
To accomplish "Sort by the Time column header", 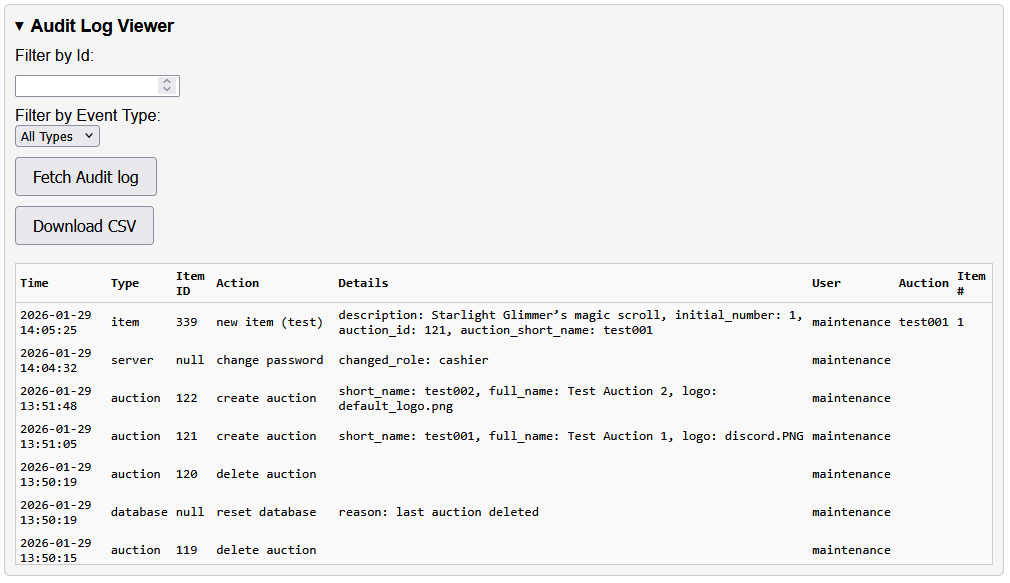I will [x=33, y=283].
